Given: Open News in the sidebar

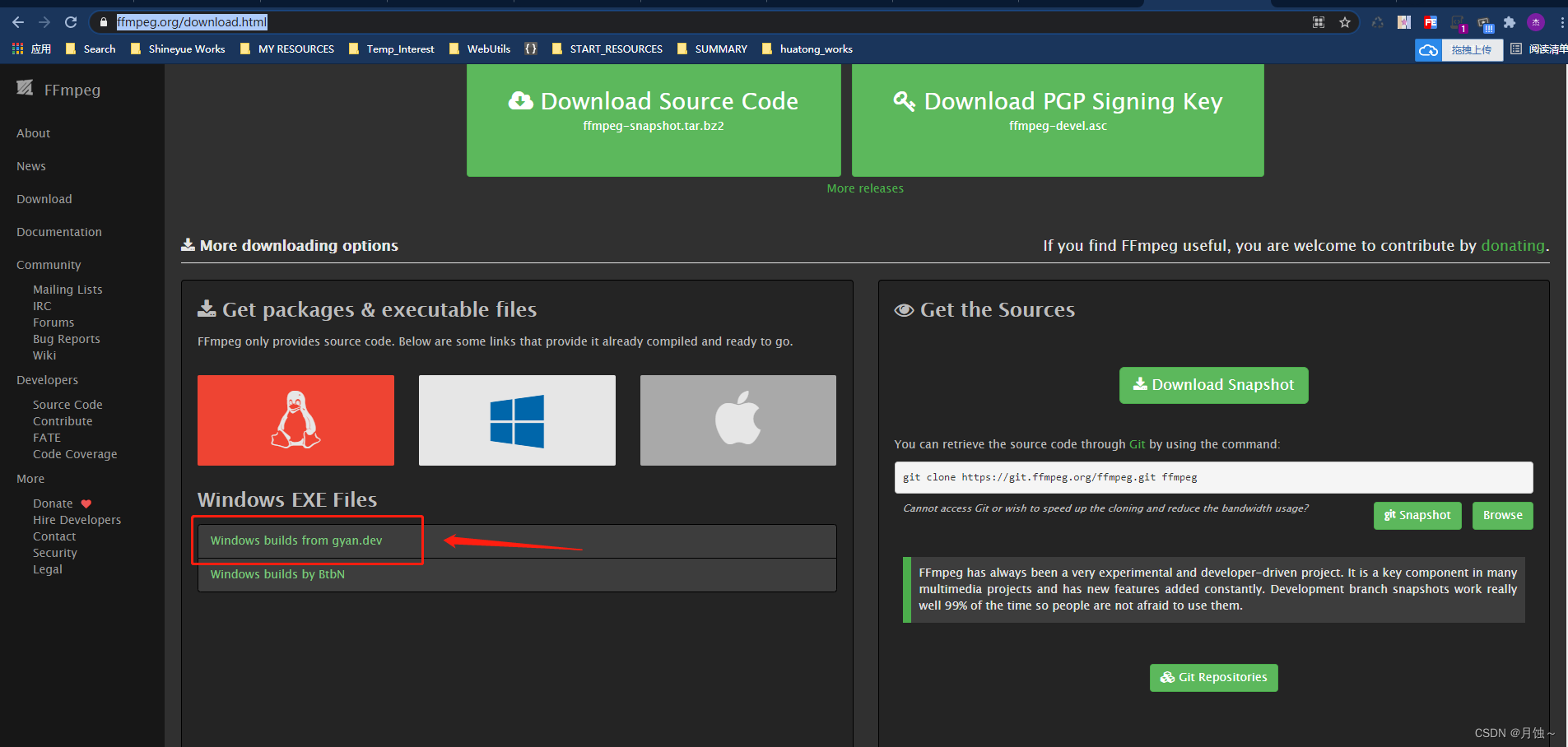Looking at the screenshot, I should 31,166.
